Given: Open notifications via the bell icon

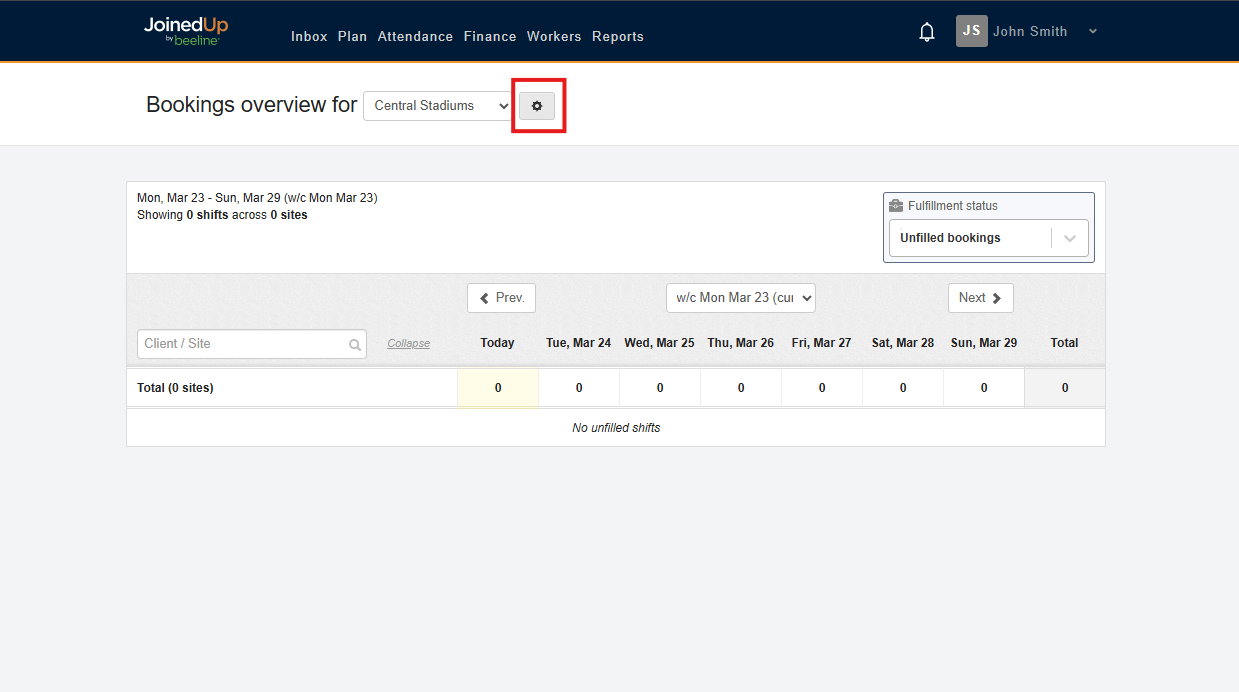Looking at the screenshot, I should (x=926, y=31).
